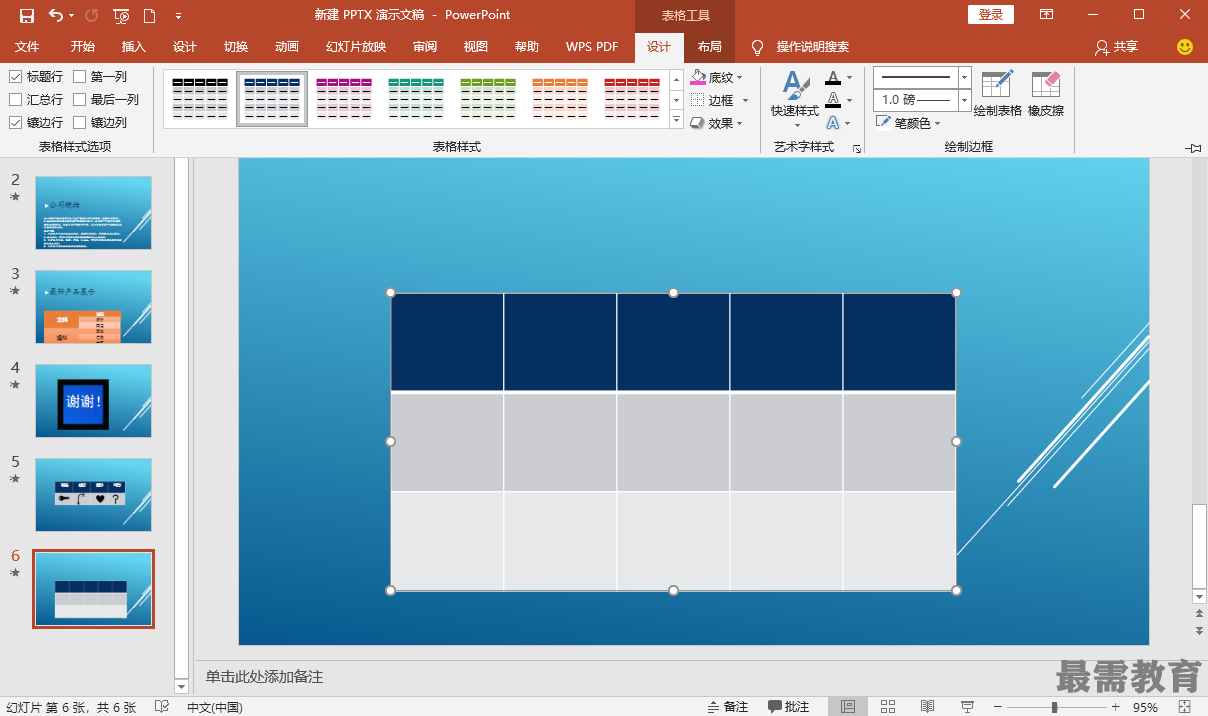Click the lightbulb Tell Me icon
The image size is (1208, 716).
click(758, 47)
